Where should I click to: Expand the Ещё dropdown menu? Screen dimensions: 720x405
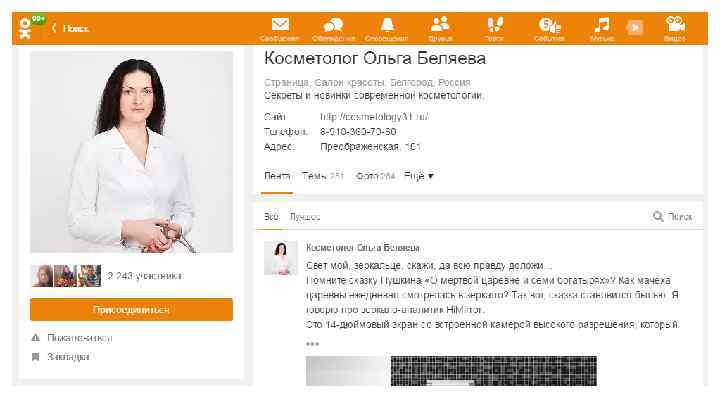tap(419, 176)
